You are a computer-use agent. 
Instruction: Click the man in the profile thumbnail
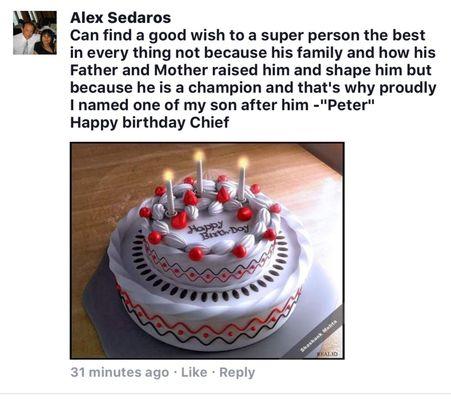pos(25,38)
